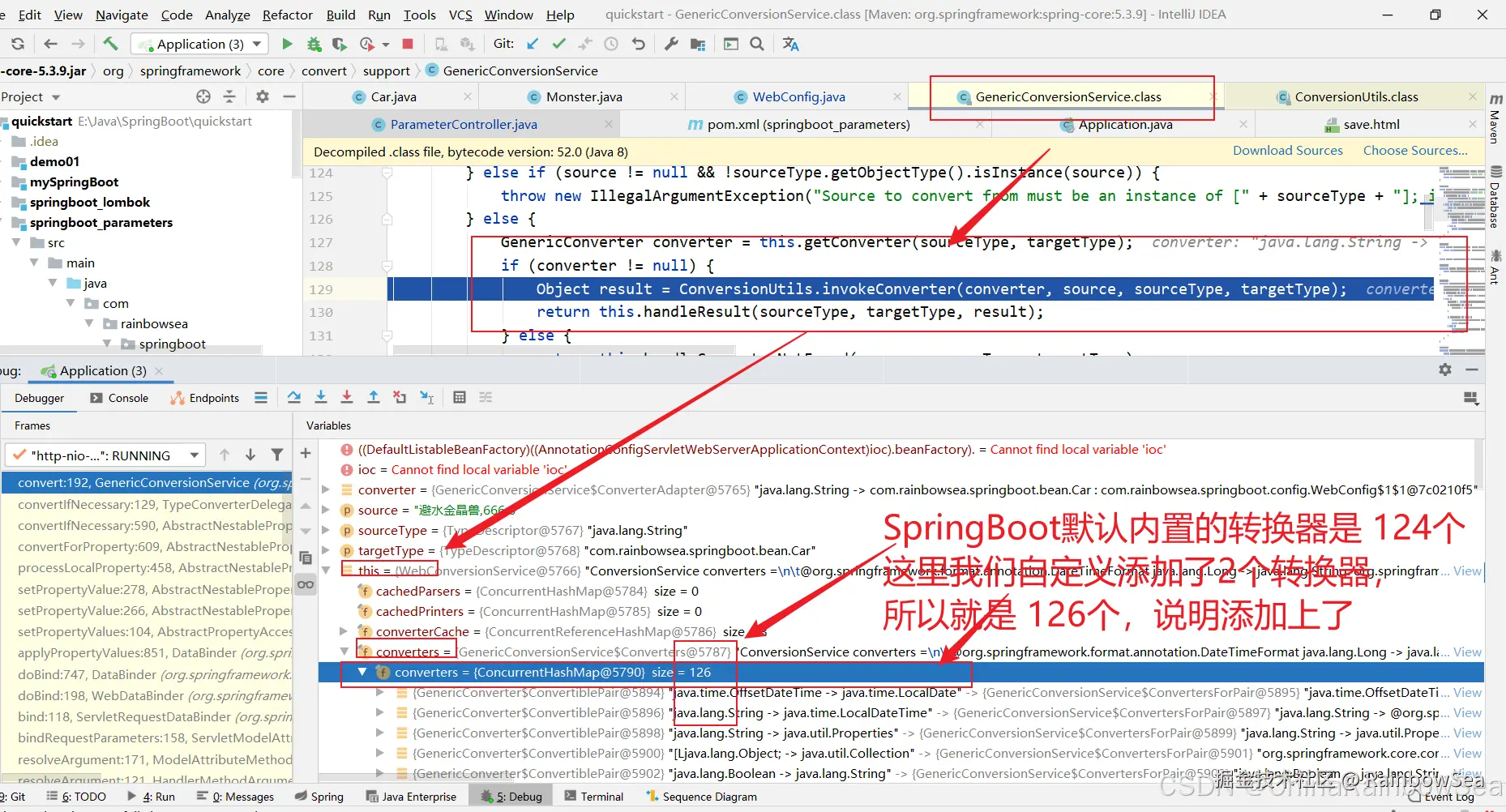Screen dimensions: 1506x812
Task: Add a new watch with the plus icon
Action: pyautogui.click(x=306, y=454)
